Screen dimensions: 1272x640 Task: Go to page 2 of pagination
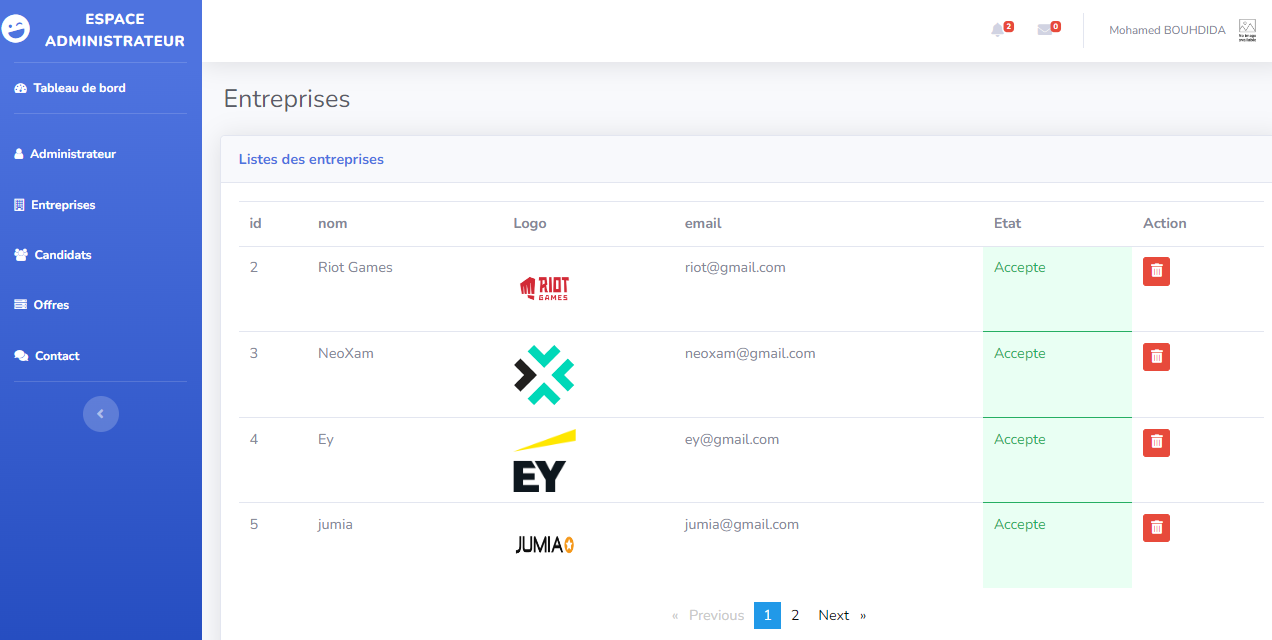pyautogui.click(x=795, y=615)
